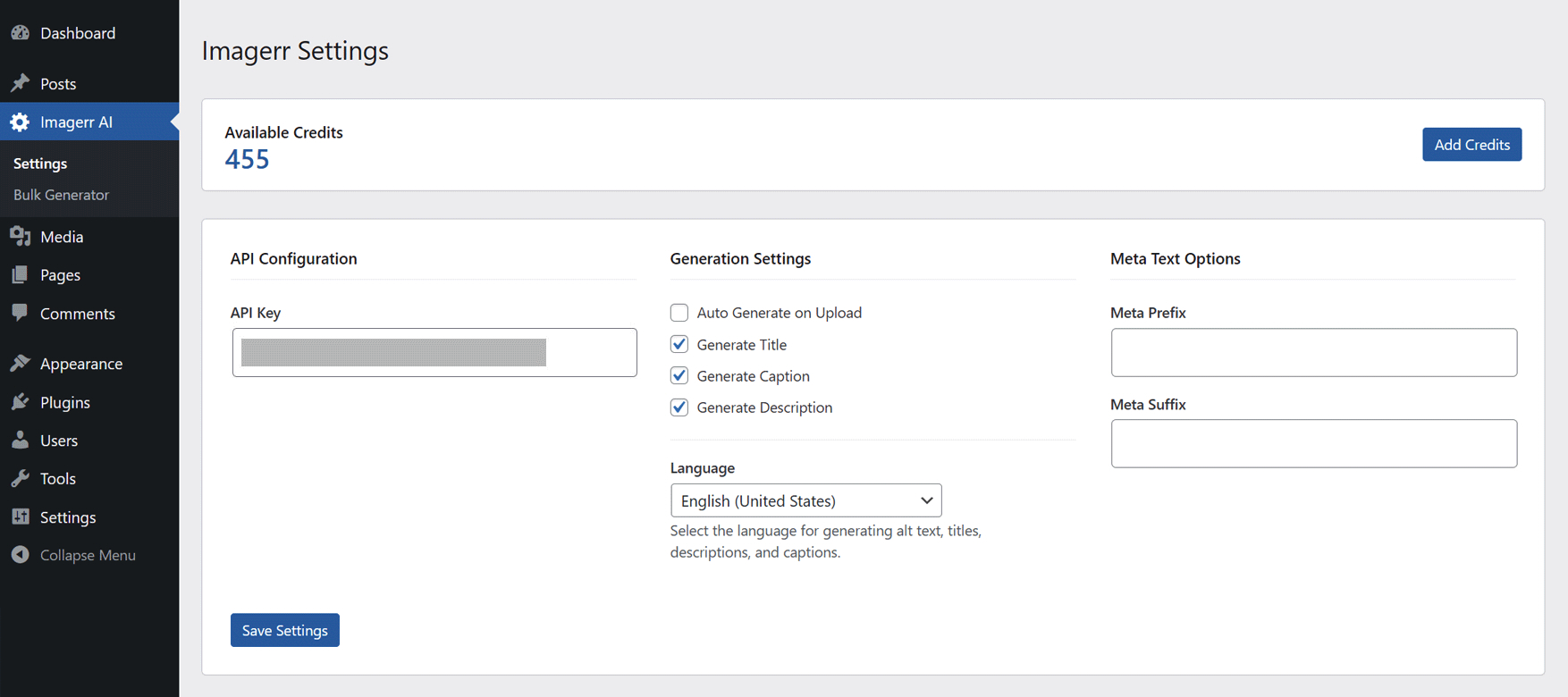Open the Comments menu label
Image resolution: width=1568 pixels, height=697 pixels.
[x=78, y=313]
